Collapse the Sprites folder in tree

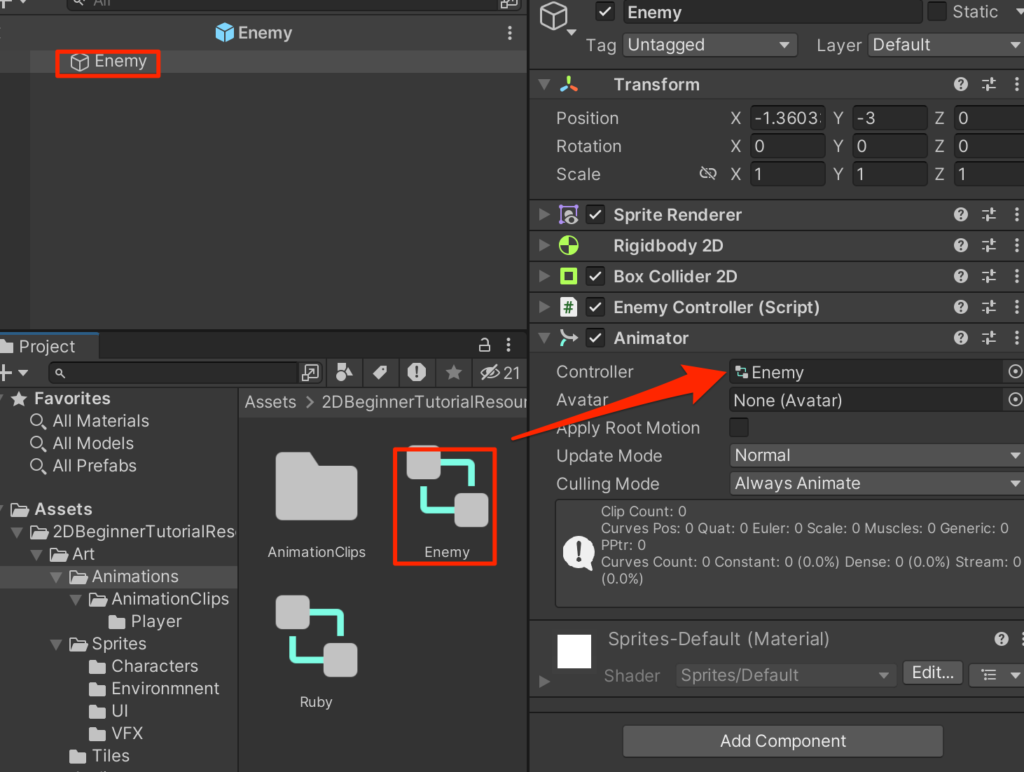[x=56, y=644]
